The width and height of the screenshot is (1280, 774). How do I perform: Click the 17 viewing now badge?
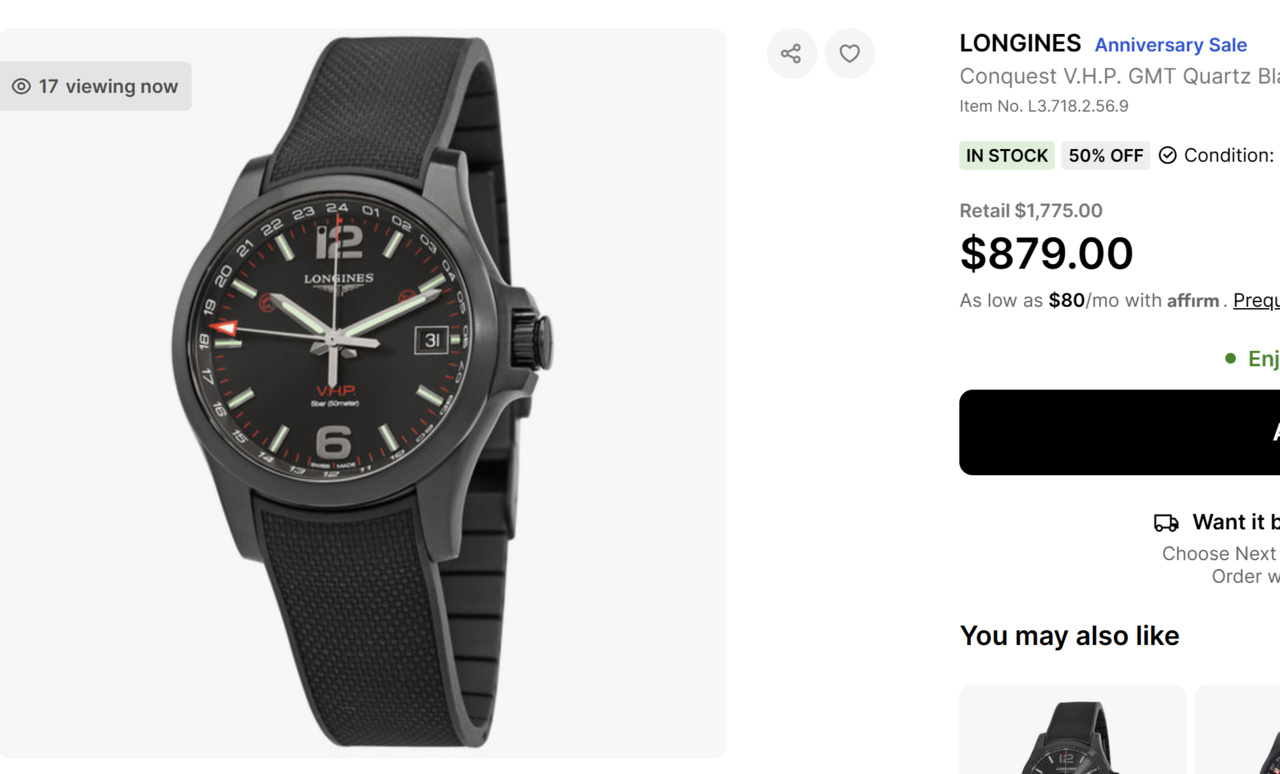pyautogui.click(x=96, y=87)
